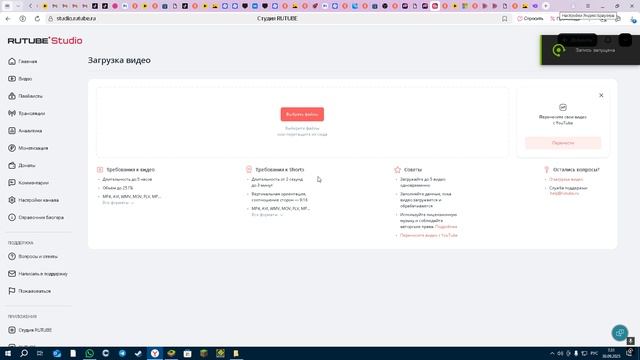Open the Настройки канала gear icon
The width and height of the screenshot is (640, 360).
[x=12, y=200]
